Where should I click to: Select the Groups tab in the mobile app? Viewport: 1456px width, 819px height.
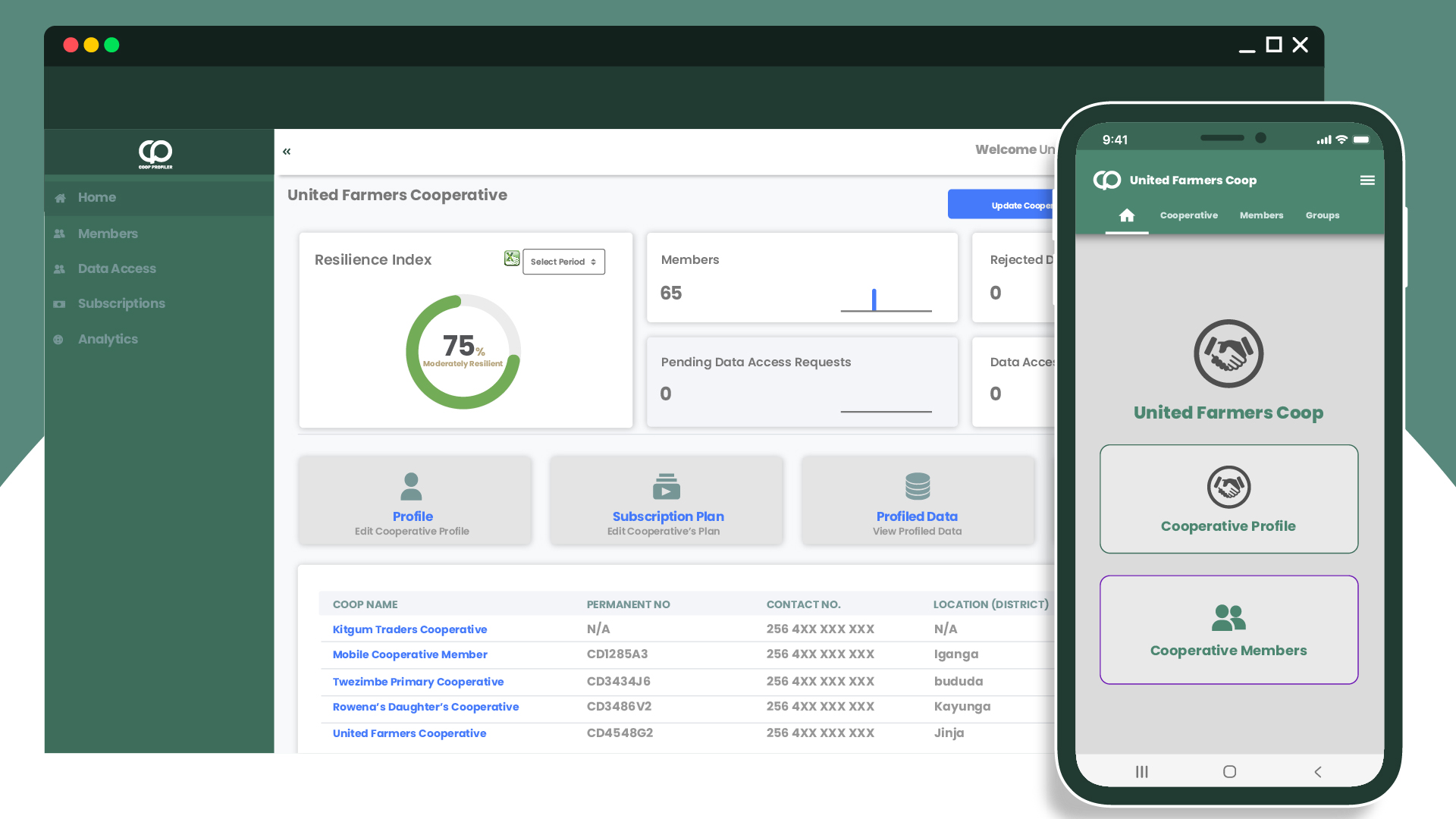1323,215
